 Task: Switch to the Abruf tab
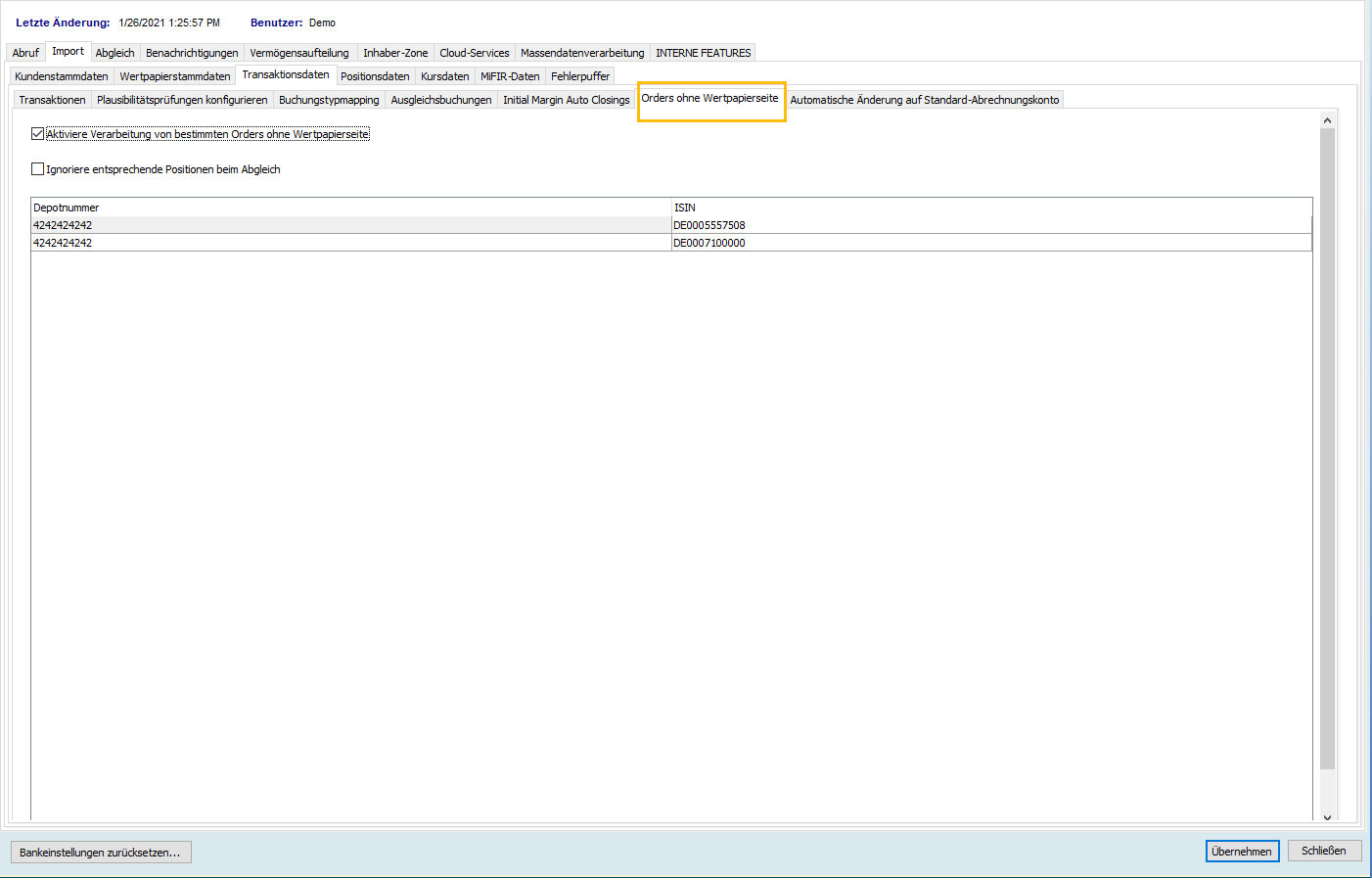(x=25, y=53)
